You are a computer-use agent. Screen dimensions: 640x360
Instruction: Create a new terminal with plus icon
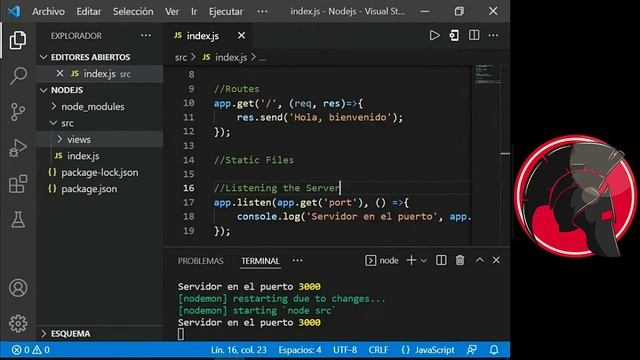click(411, 260)
